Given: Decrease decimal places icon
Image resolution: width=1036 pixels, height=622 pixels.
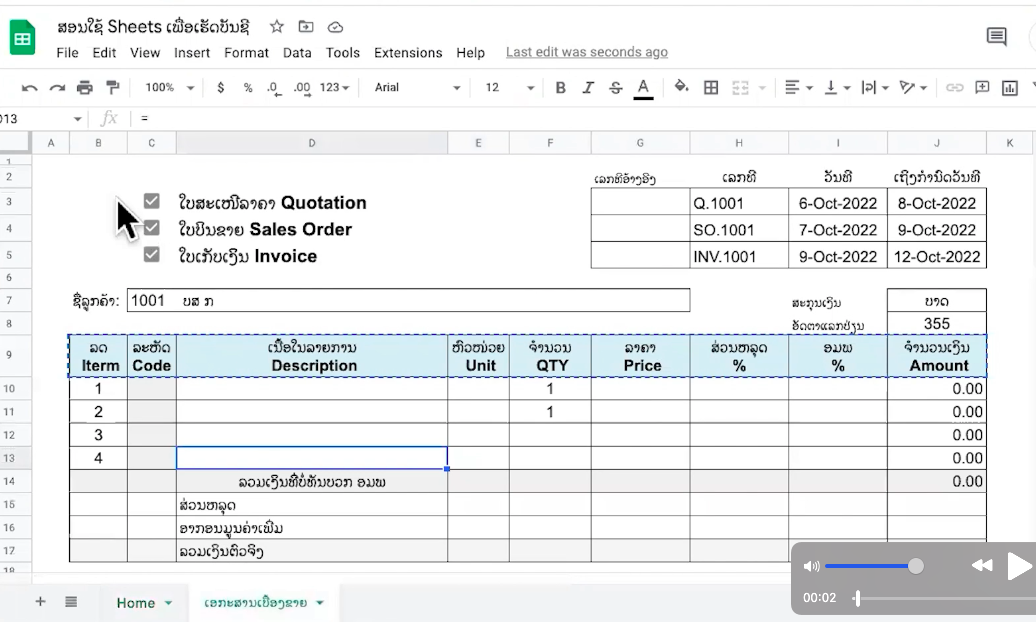Looking at the screenshot, I should [x=274, y=88].
